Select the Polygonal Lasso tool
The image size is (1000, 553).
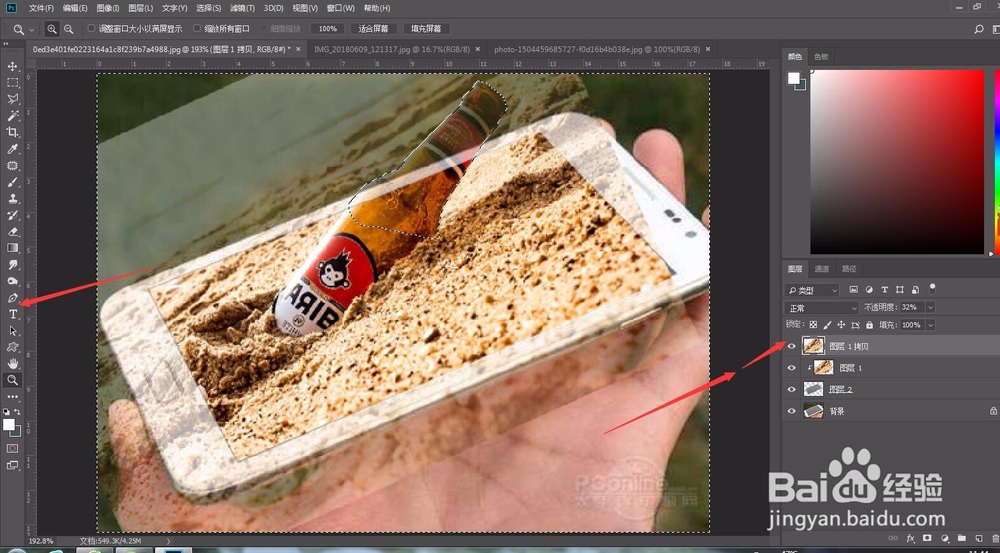click(13, 100)
